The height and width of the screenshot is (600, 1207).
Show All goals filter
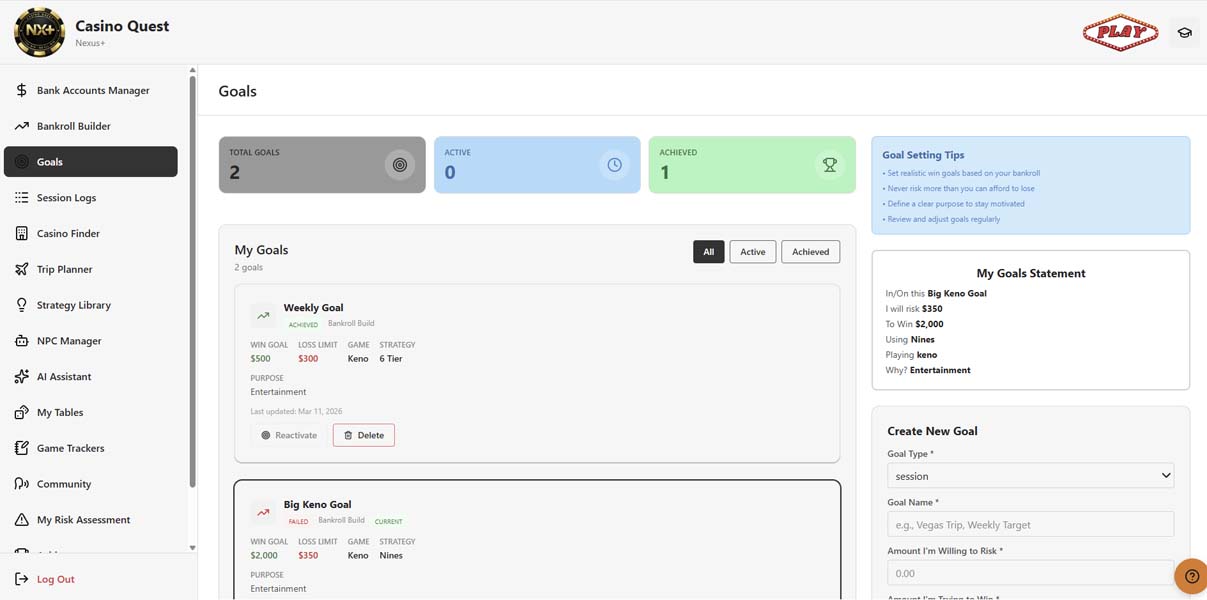tap(708, 252)
